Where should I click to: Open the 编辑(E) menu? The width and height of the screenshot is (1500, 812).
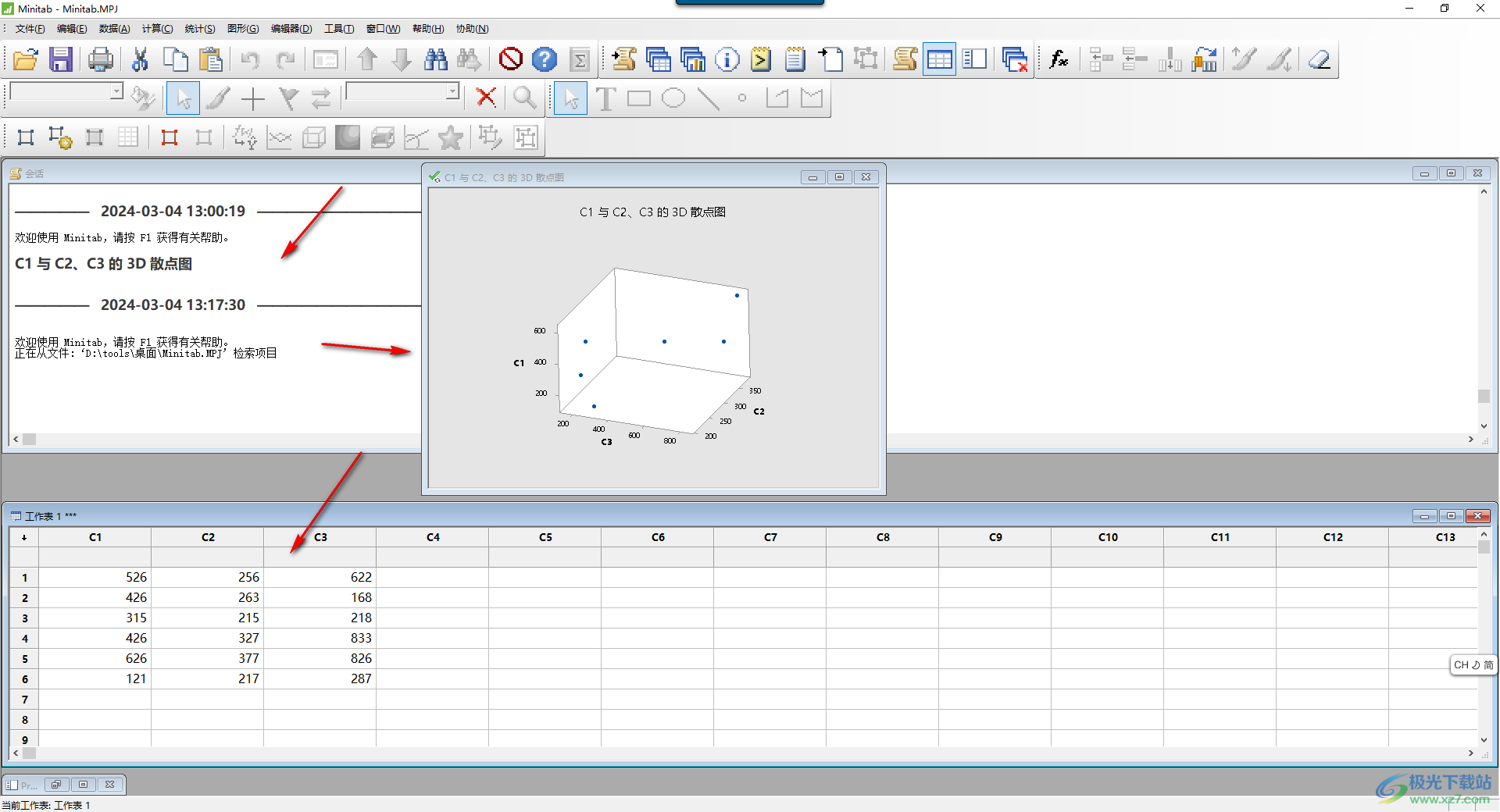click(72, 29)
